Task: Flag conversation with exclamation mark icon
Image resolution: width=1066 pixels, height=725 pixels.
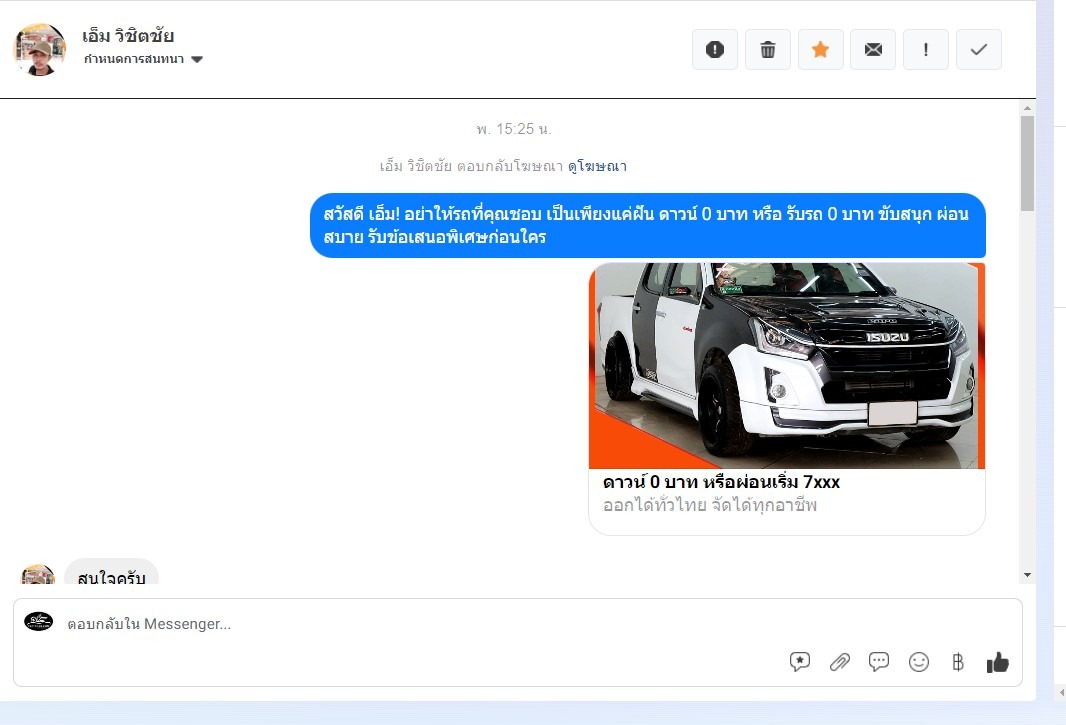Action: 926,50
